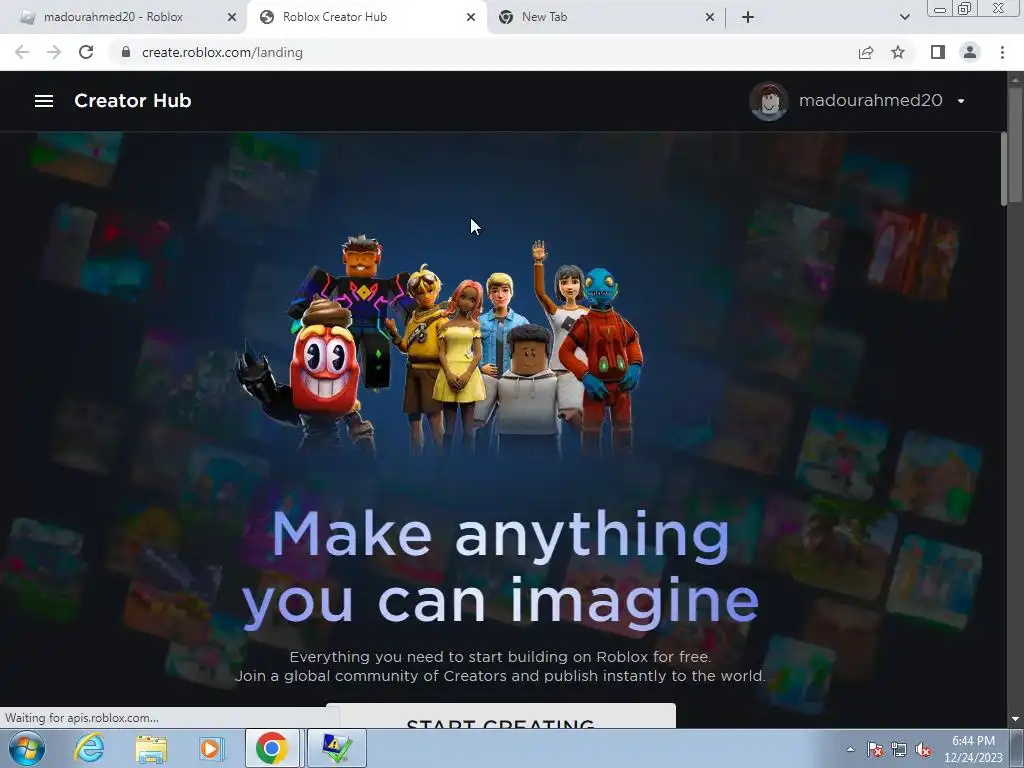This screenshot has width=1024, height=768.
Task: Open the network tray icon
Action: [x=899, y=749]
